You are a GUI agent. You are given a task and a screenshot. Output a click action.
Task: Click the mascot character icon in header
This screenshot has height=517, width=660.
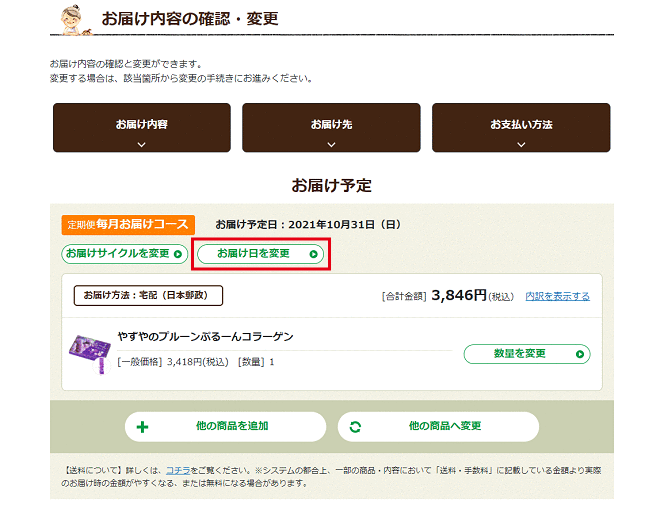(x=74, y=20)
